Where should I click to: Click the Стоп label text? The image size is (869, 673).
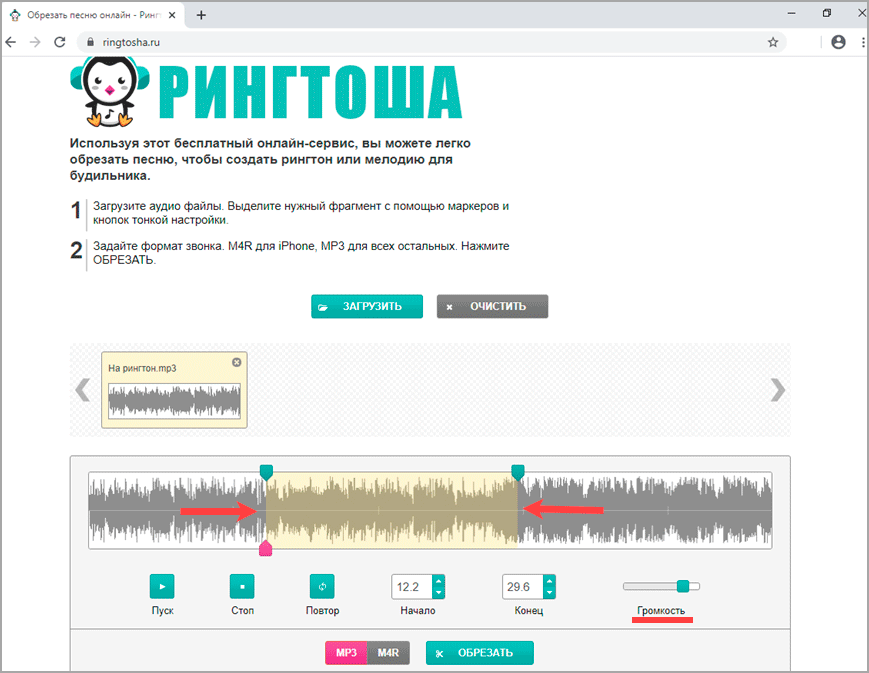pyautogui.click(x=243, y=610)
